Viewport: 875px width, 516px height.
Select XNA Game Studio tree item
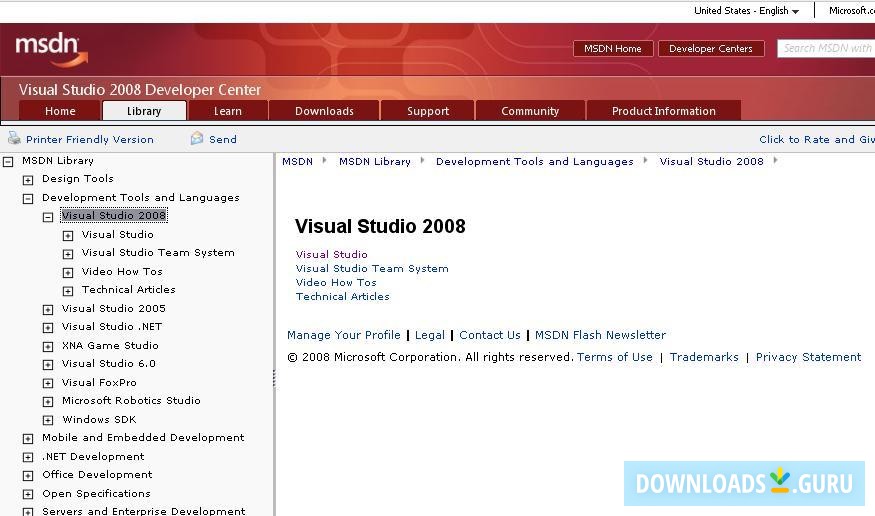click(110, 345)
